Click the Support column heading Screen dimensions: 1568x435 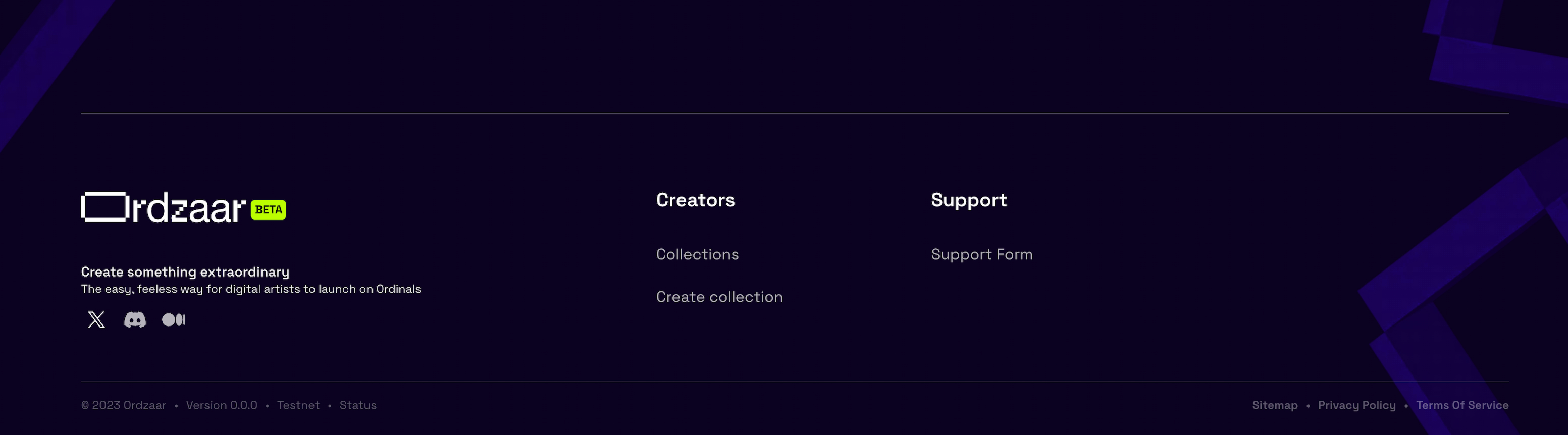coord(969,201)
